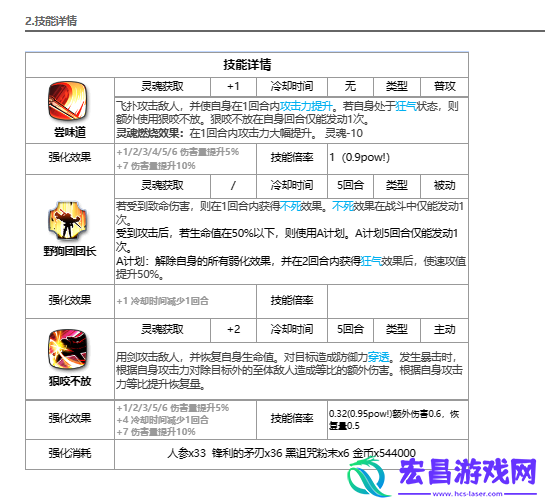
Task: Open the 穿透 blue link
Action: [379, 357]
